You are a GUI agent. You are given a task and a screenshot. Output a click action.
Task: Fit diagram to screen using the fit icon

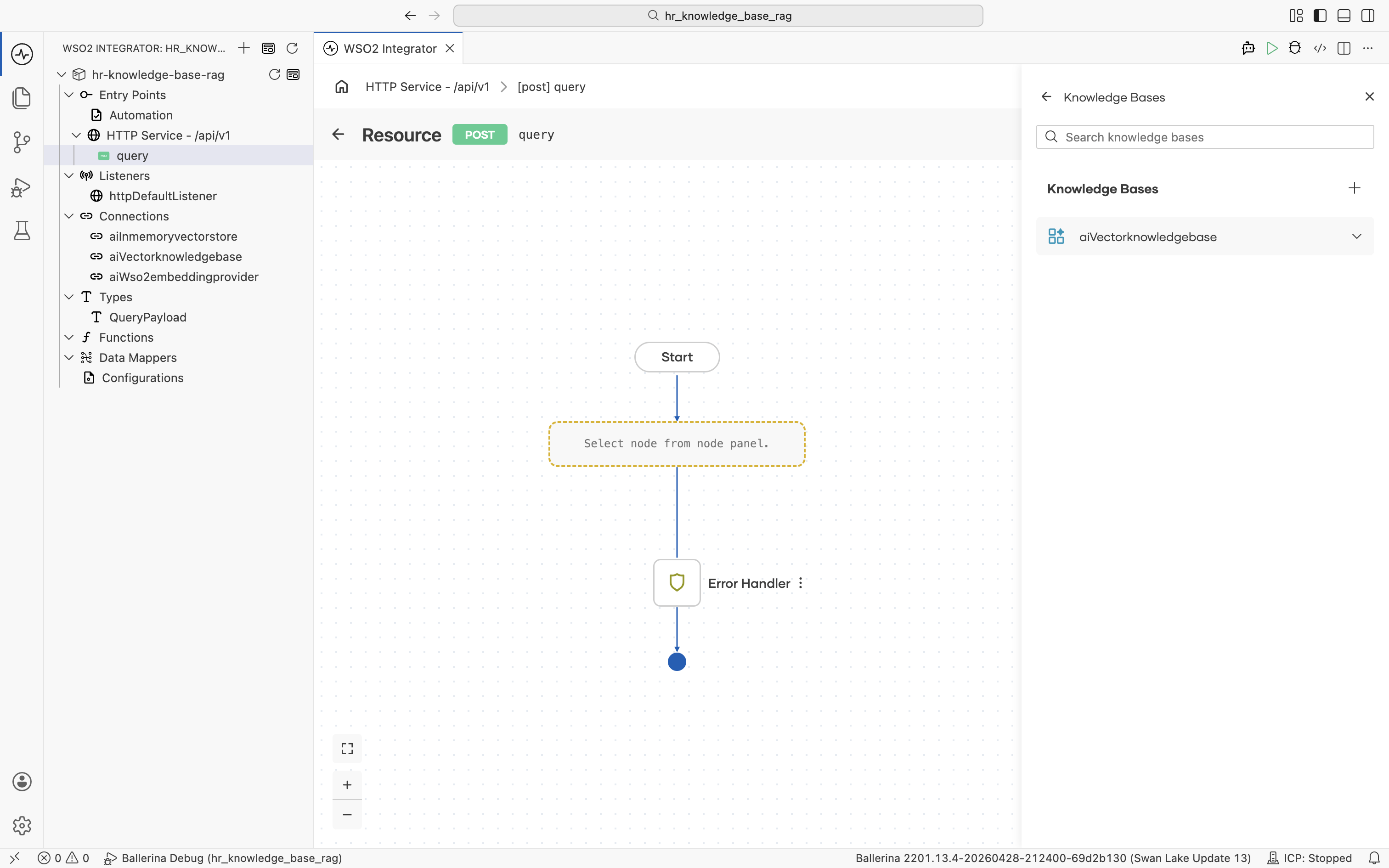tap(347, 749)
